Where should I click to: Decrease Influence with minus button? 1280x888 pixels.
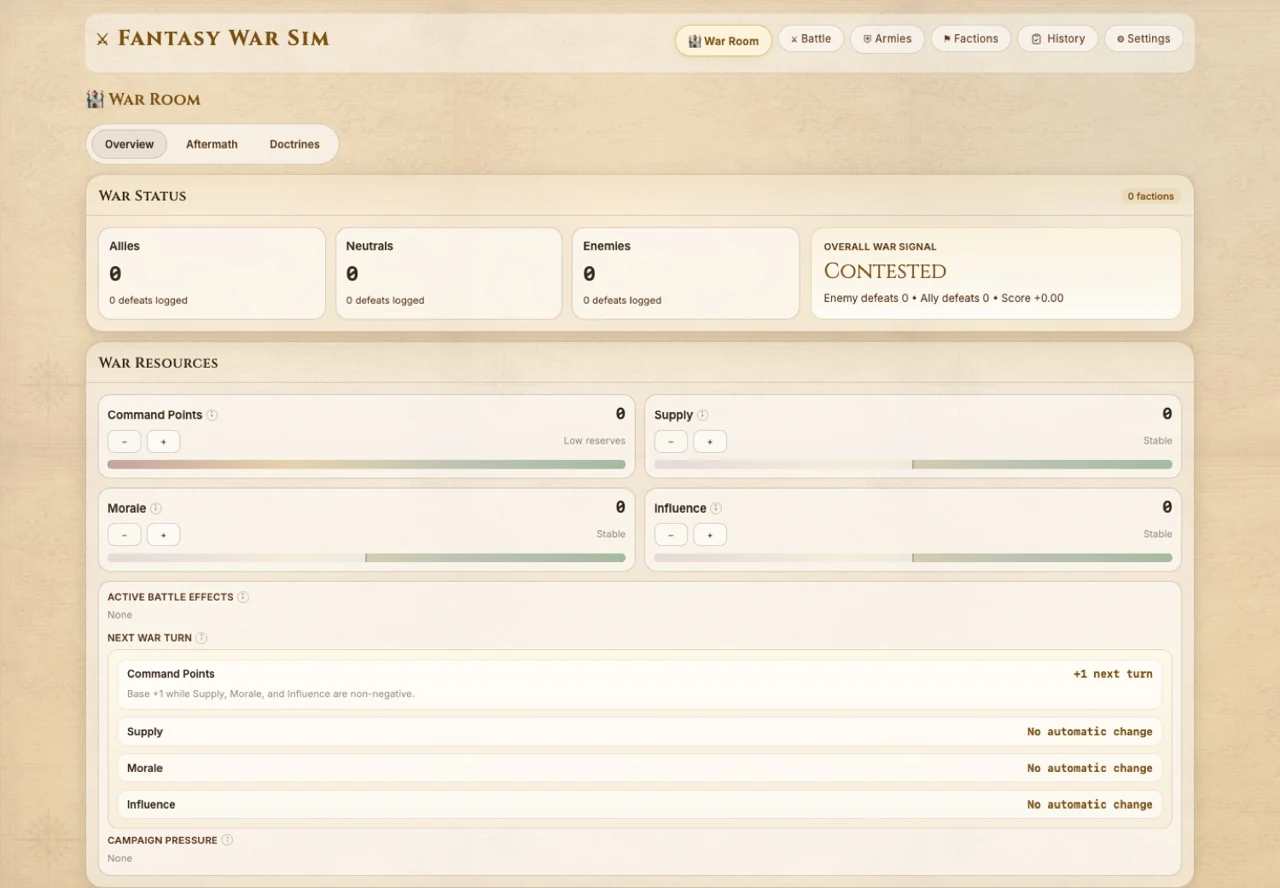(x=671, y=535)
